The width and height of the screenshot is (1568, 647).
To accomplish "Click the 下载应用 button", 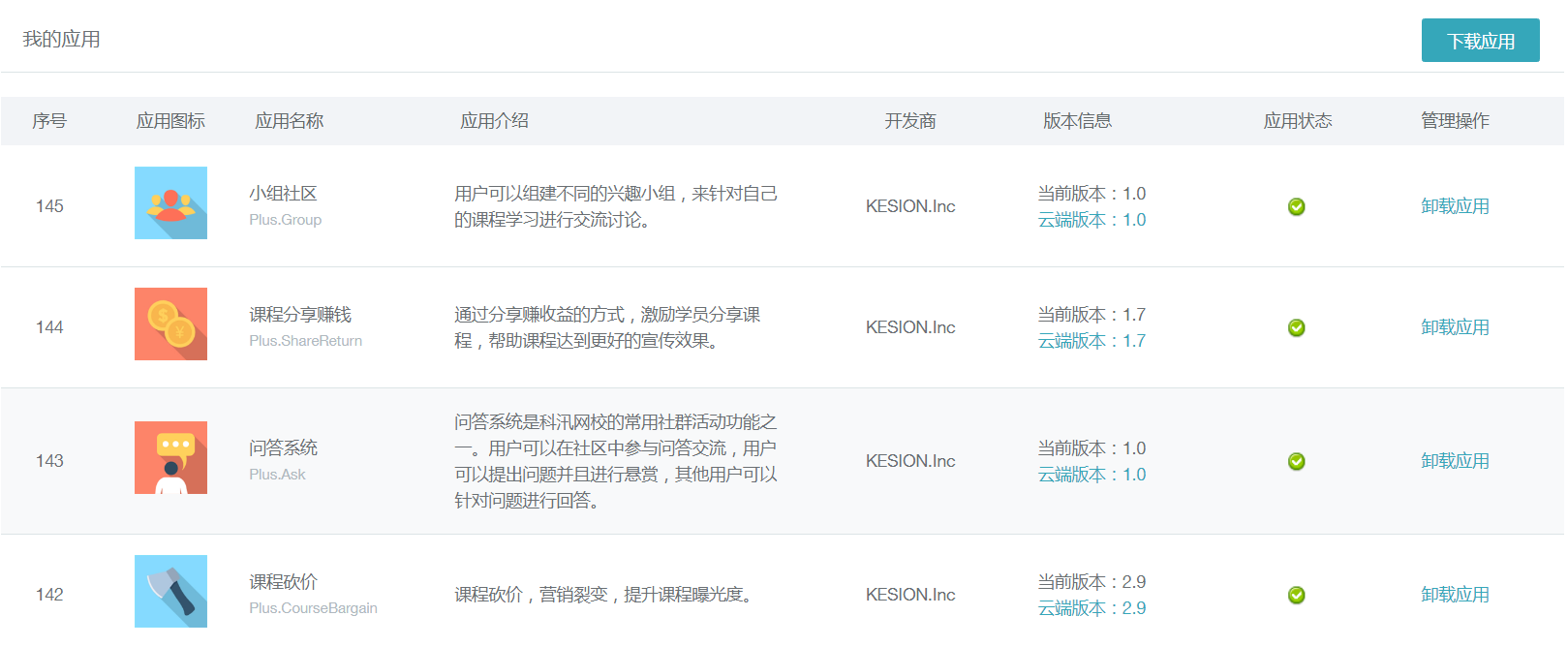I will [1480, 41].
